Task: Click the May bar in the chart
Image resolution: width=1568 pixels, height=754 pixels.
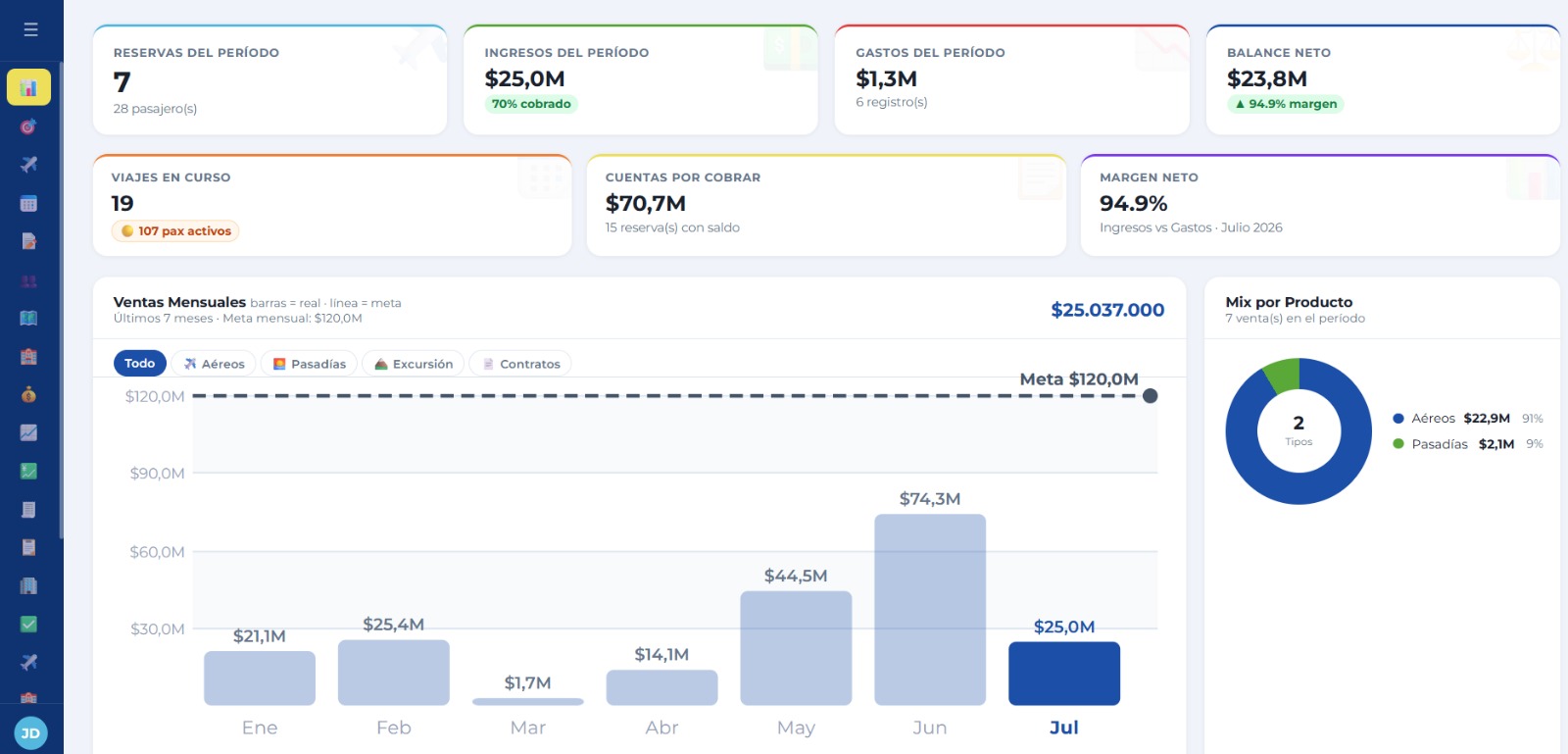Action: tap(796, 648)
